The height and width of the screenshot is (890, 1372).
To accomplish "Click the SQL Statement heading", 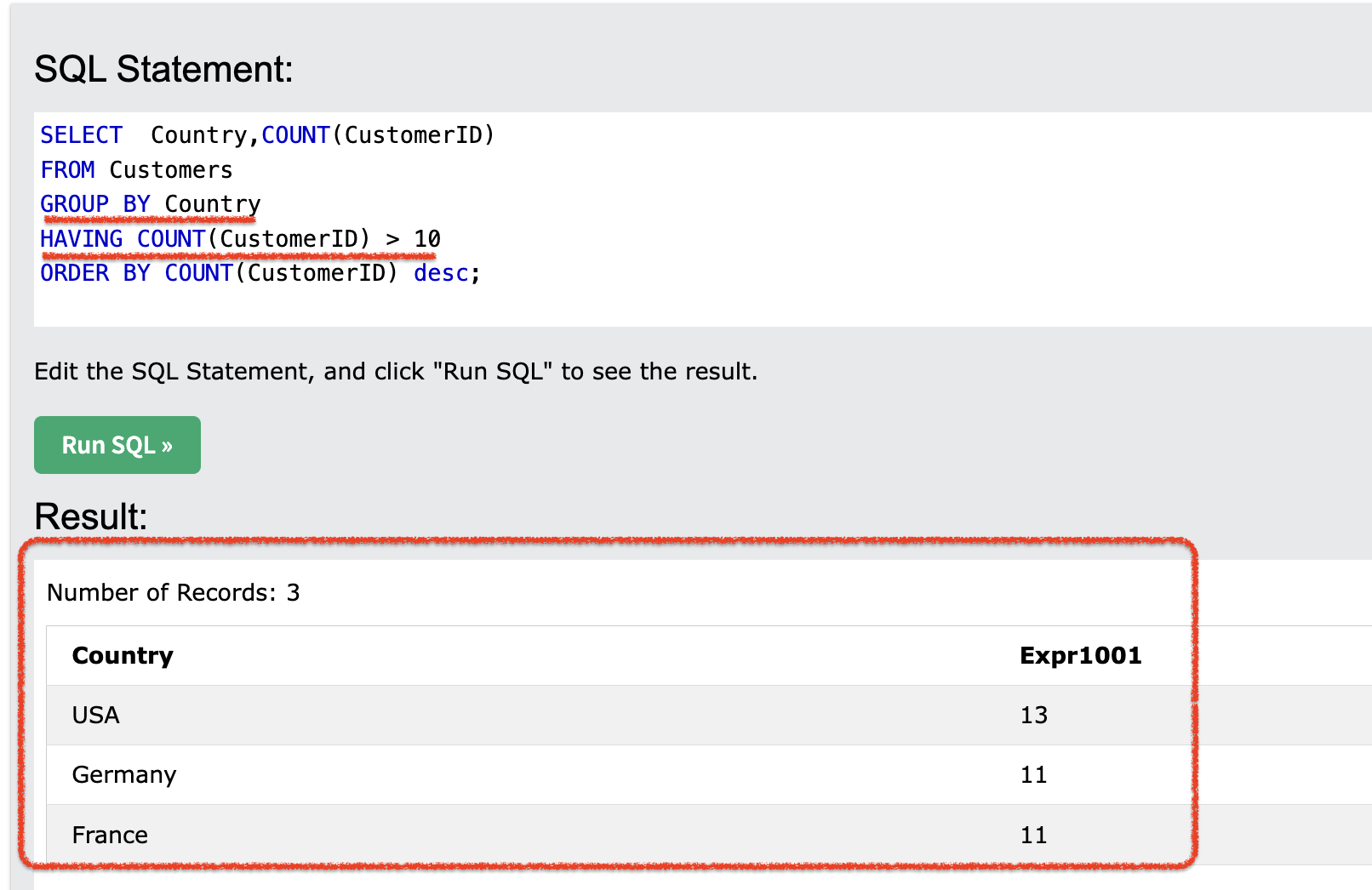I will click(x=163, y=69).
